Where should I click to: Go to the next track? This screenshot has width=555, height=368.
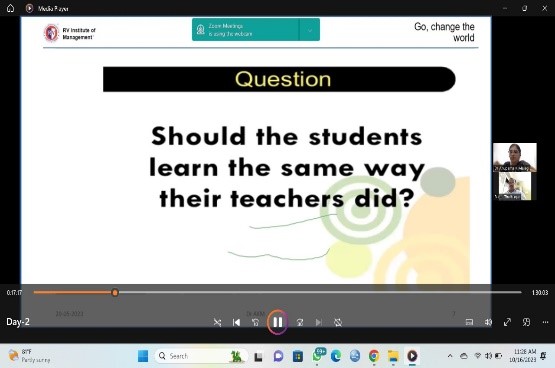tap(319, 322)
